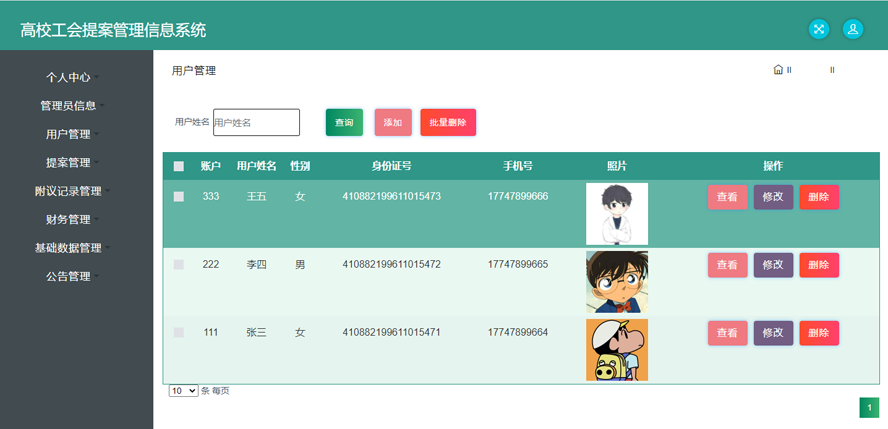Image resolution: width=888 pixels, height=429 pixels.
Task: Open 李四's Conan photo thumbnail
Action: pos(617,282)
